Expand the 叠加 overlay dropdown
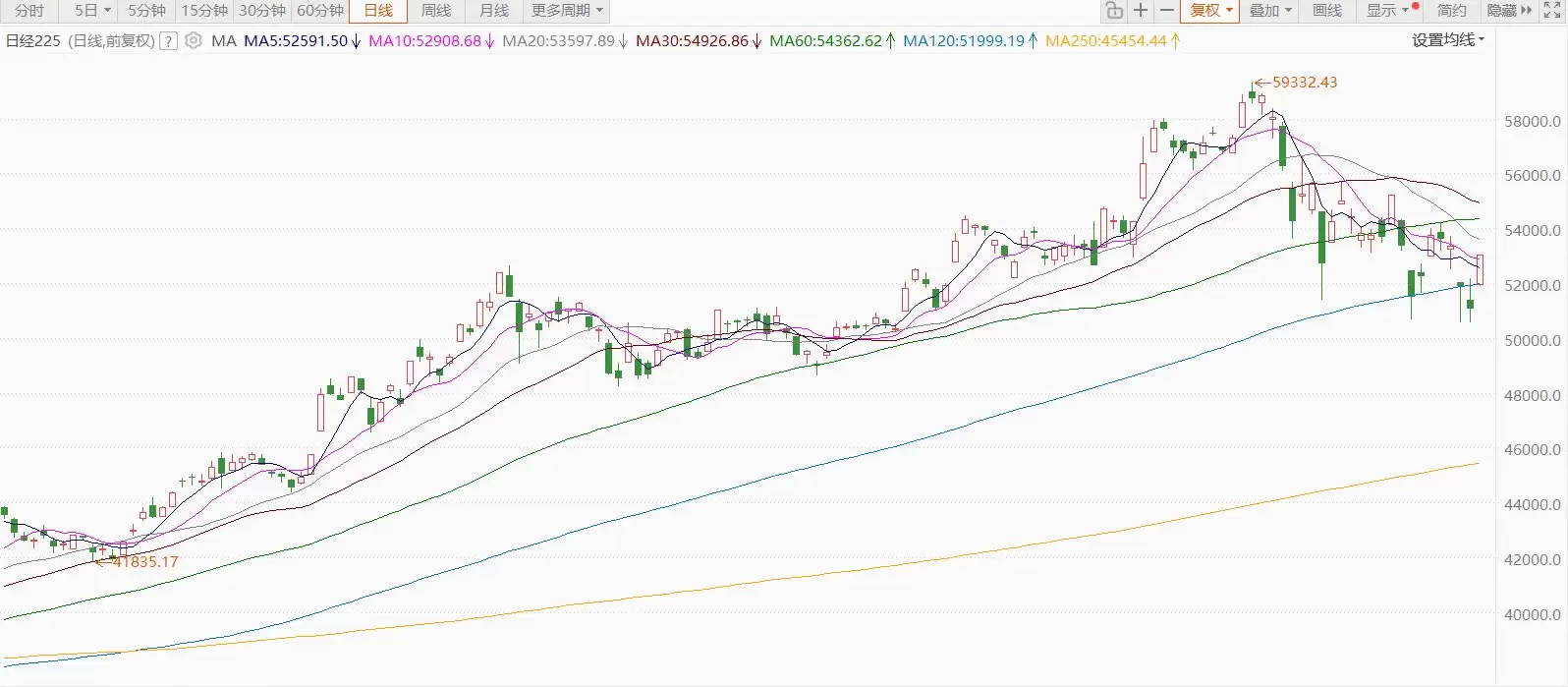This screenshot has height=687, width=1568. [x=1269, y=11]
